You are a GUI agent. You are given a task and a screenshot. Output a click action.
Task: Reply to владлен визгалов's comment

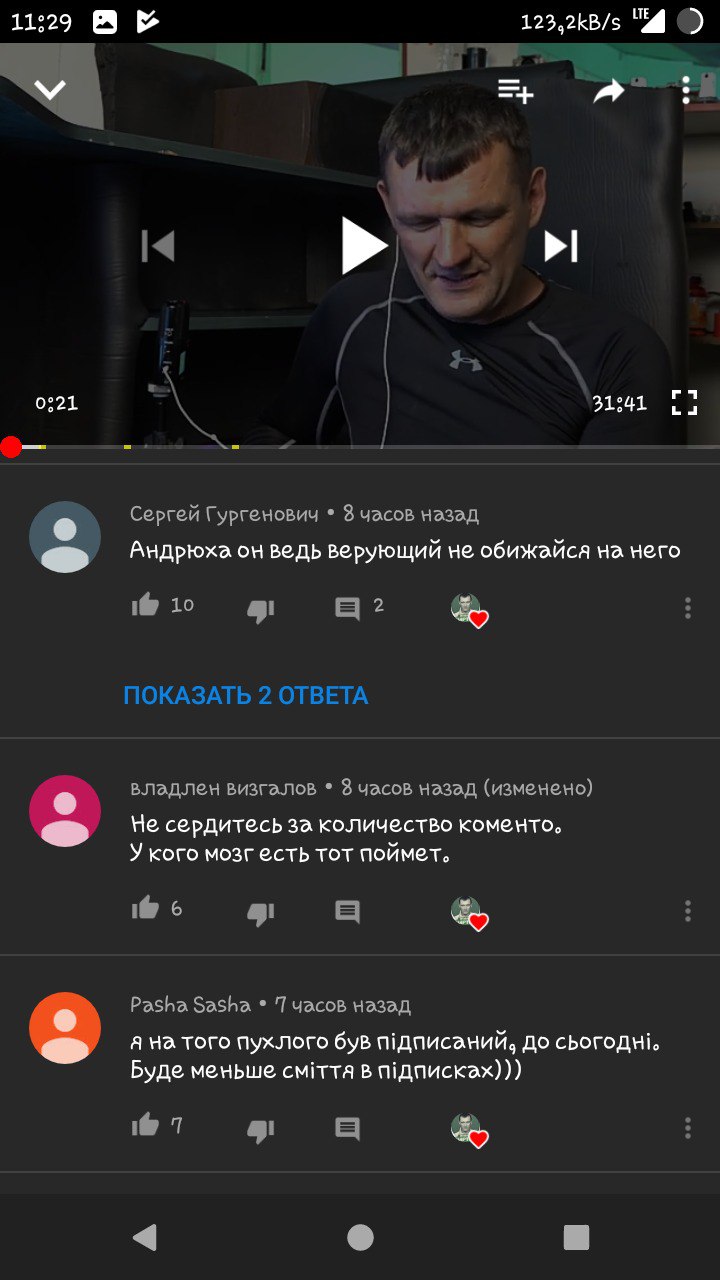pyautogui.click(x=348, y=911)
